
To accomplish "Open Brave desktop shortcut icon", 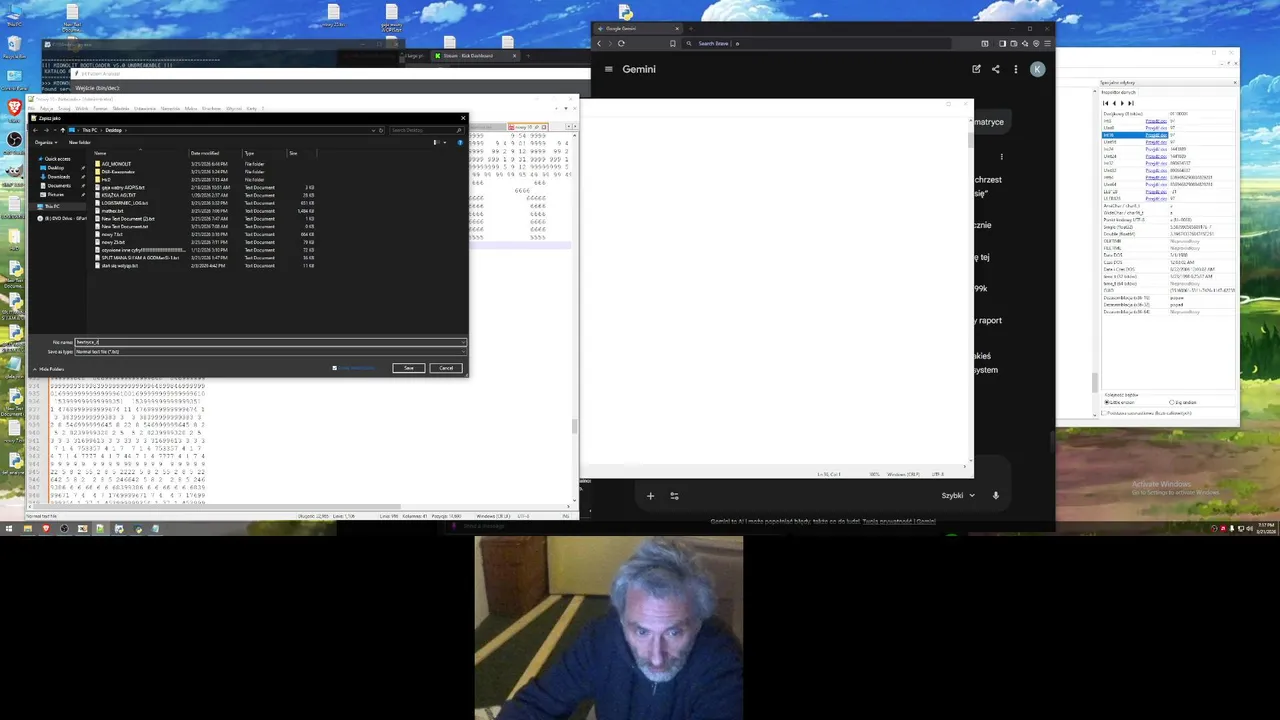I will click(x=14, y=107).
